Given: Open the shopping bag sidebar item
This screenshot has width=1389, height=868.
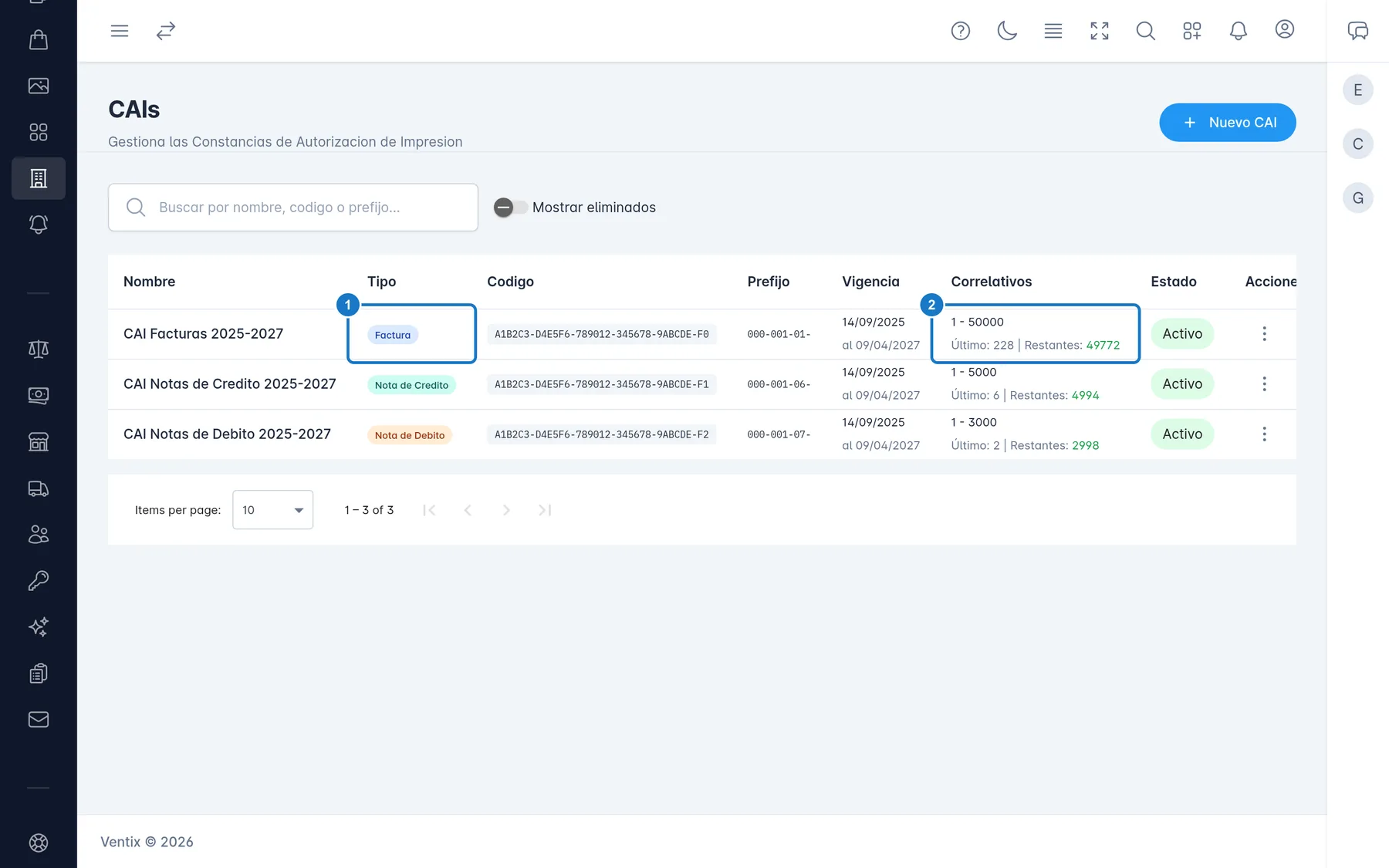Looking at the screenshot, I should [39, 39].
